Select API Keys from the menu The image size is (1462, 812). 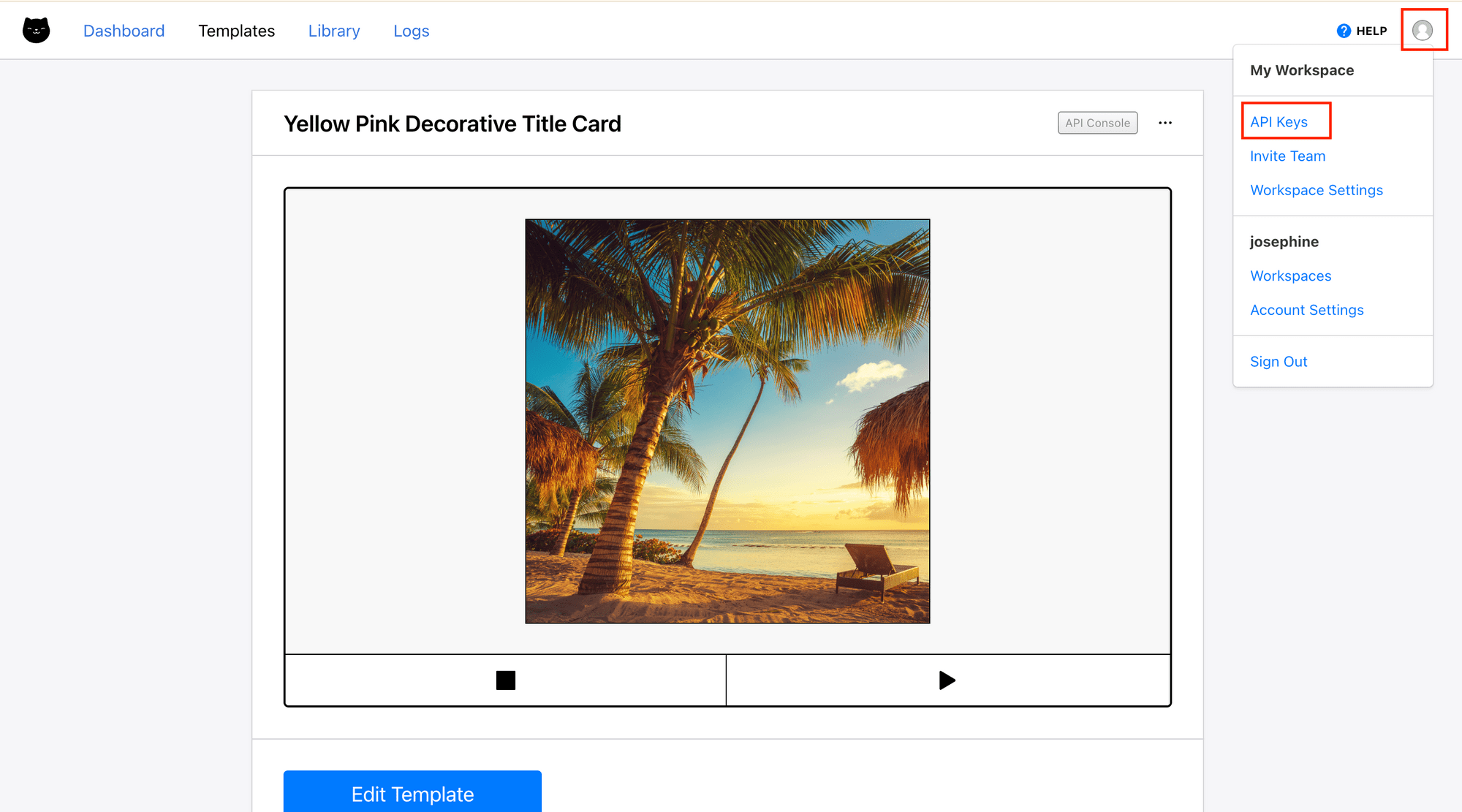(x=1279, y=122)
